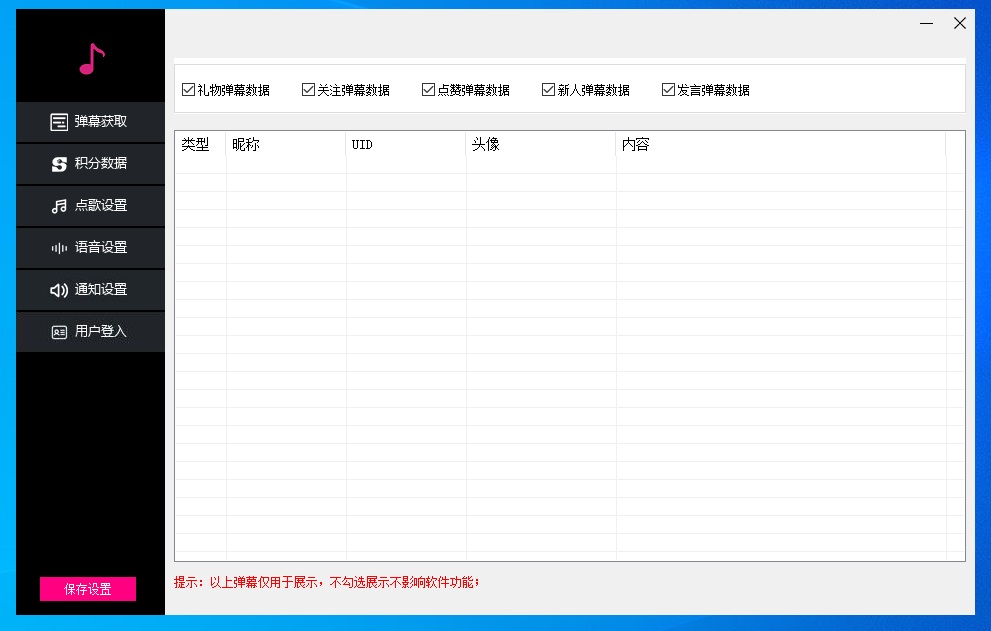
Task: Click the 弹幕获取 list icon
Action: point(59,122)
